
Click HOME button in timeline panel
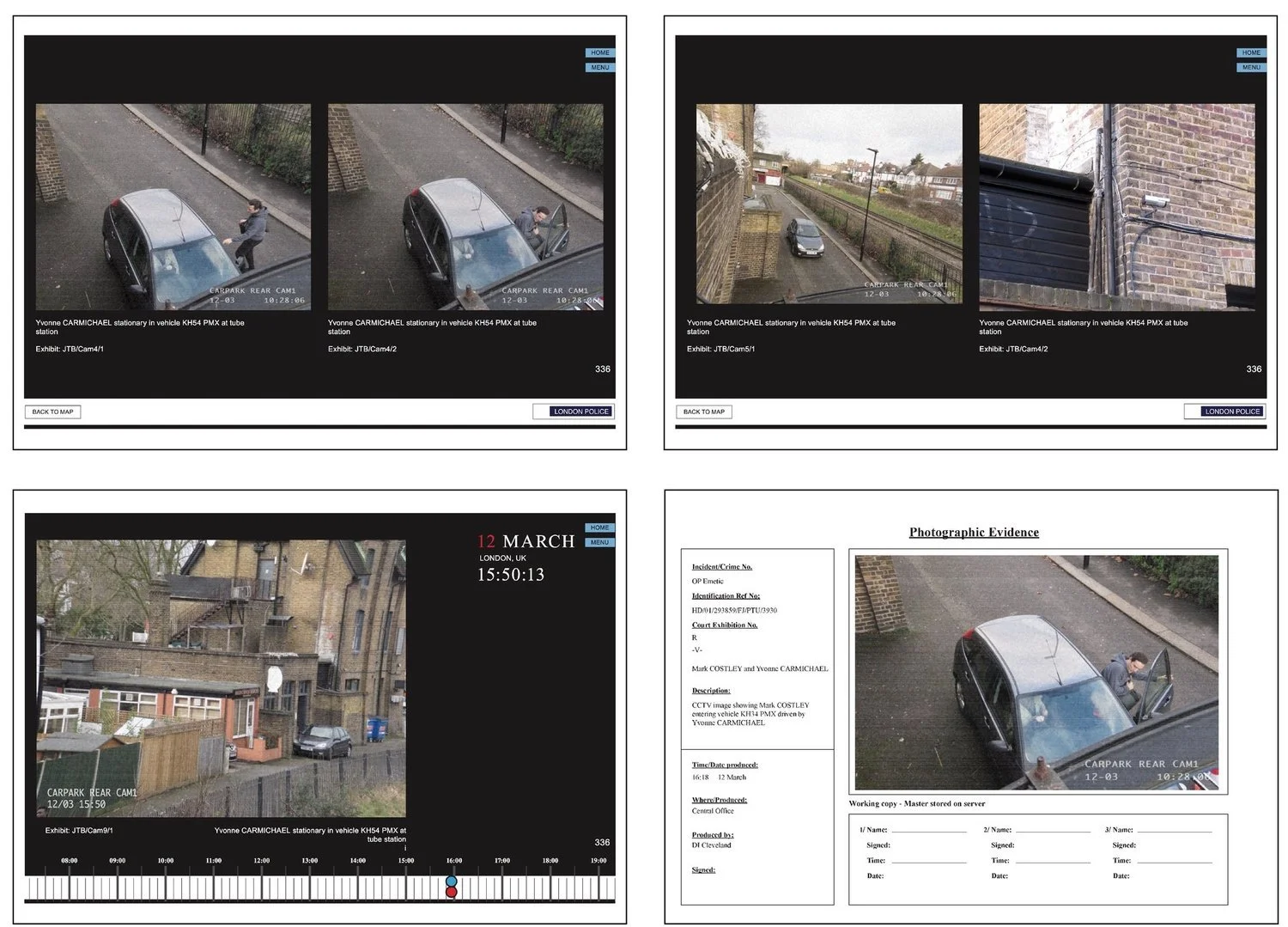[x=599, y=528]
